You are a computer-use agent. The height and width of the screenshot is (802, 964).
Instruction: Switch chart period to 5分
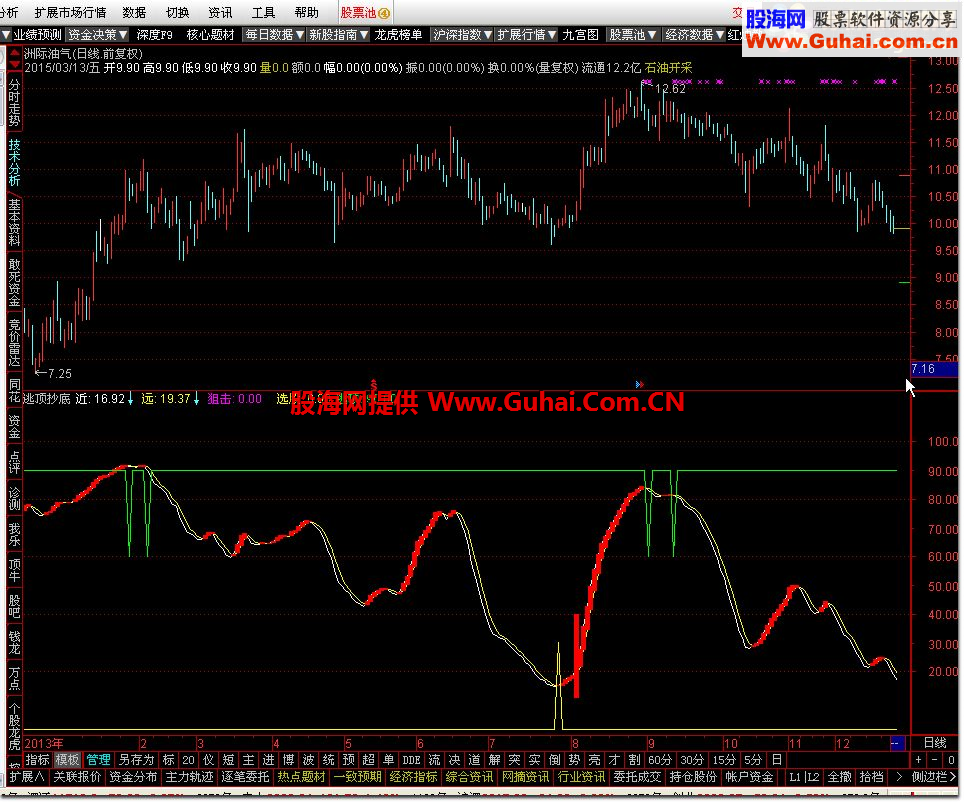[753, 760]
